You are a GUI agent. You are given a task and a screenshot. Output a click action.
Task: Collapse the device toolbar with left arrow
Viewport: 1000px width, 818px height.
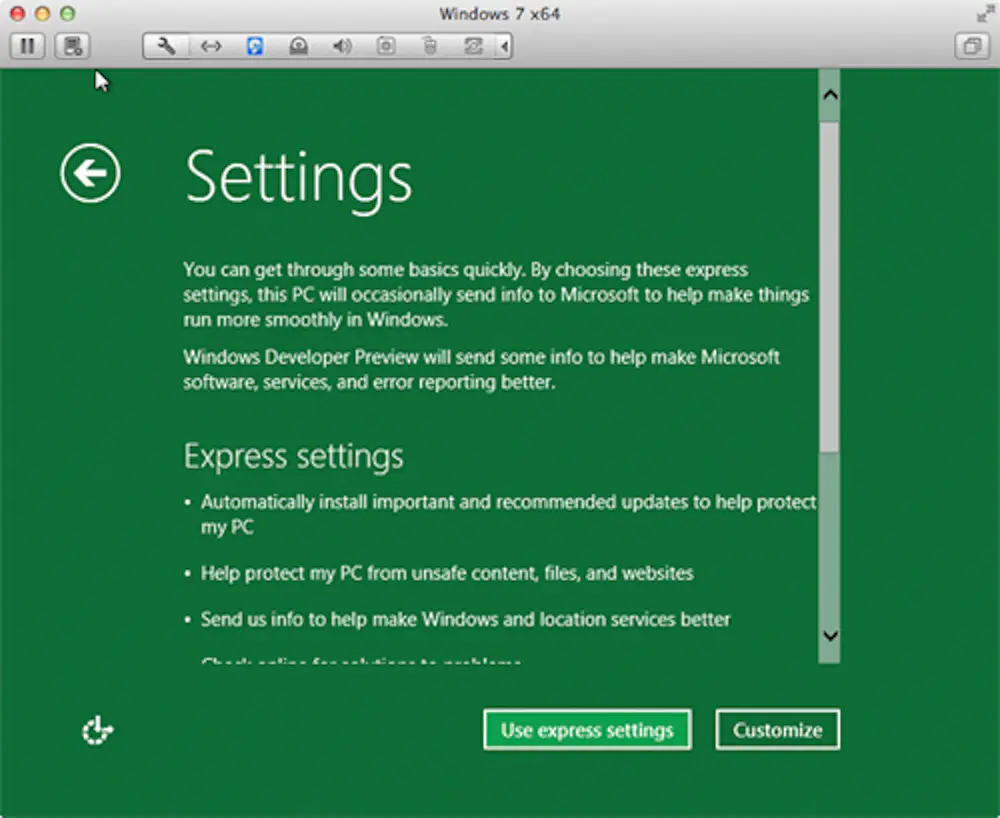504,46
